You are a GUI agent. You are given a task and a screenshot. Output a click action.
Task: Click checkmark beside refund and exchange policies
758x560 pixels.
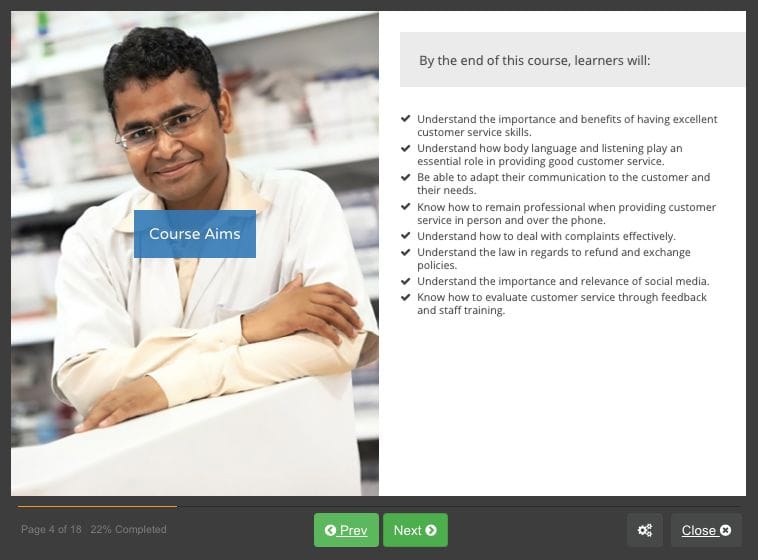pos(406,251)
